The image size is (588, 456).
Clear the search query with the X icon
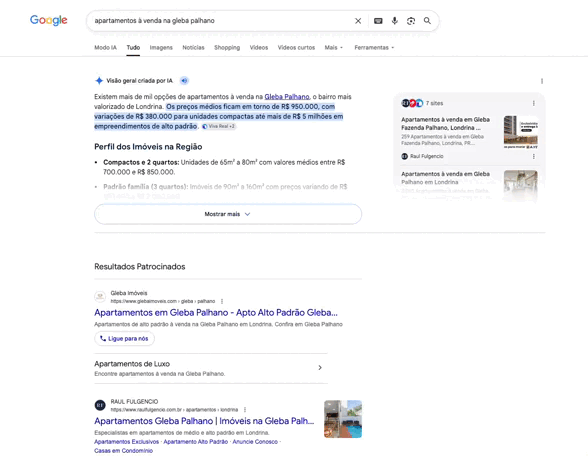tap(358, 21)
